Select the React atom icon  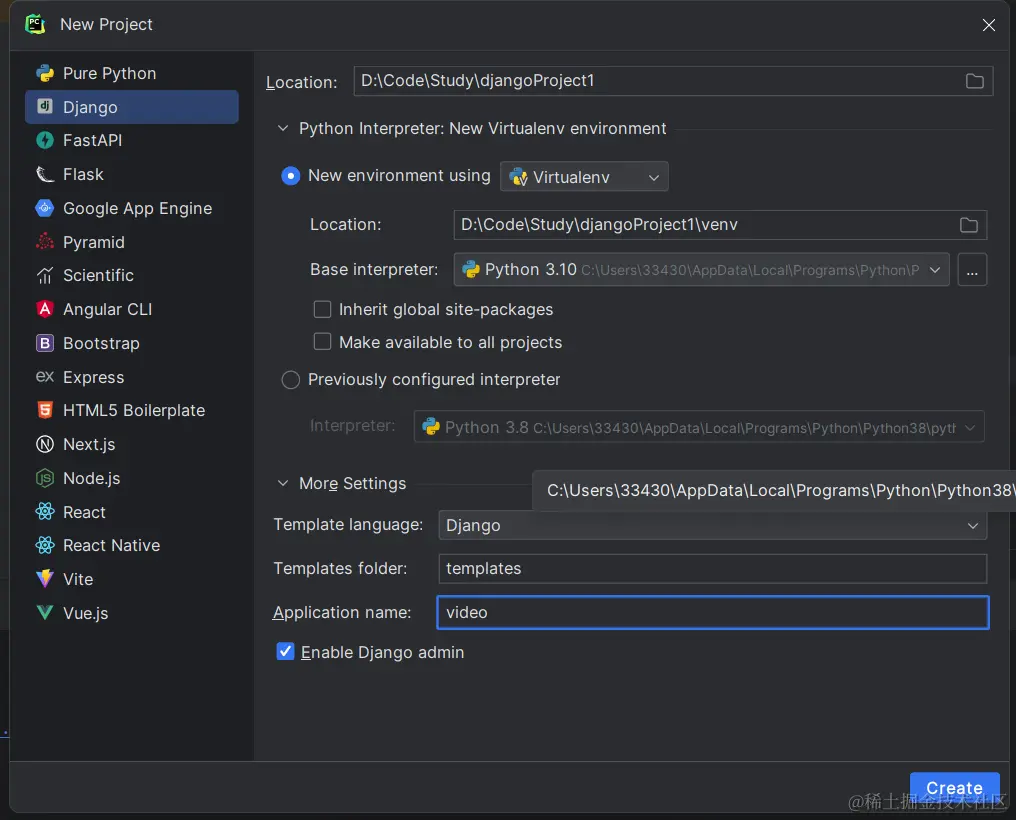(x=45, y=512)
